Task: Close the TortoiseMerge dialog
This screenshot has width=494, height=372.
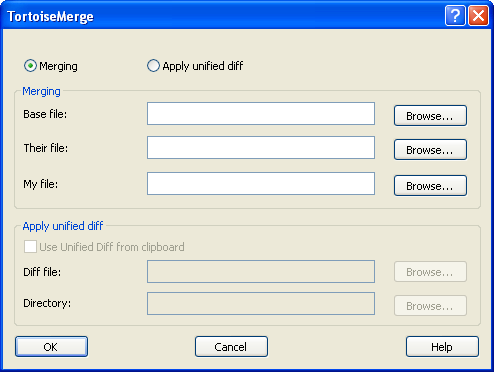Action: 478,15
